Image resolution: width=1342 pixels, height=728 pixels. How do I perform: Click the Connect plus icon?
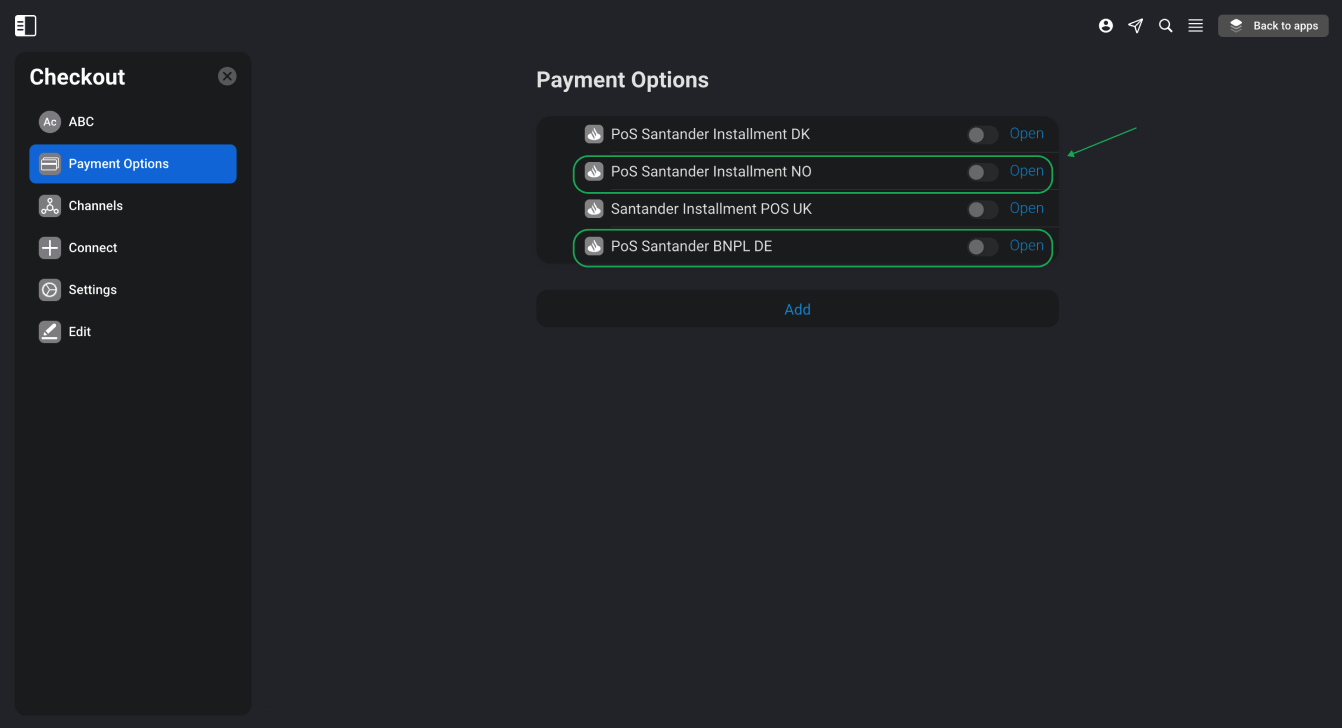pos(50,248)
